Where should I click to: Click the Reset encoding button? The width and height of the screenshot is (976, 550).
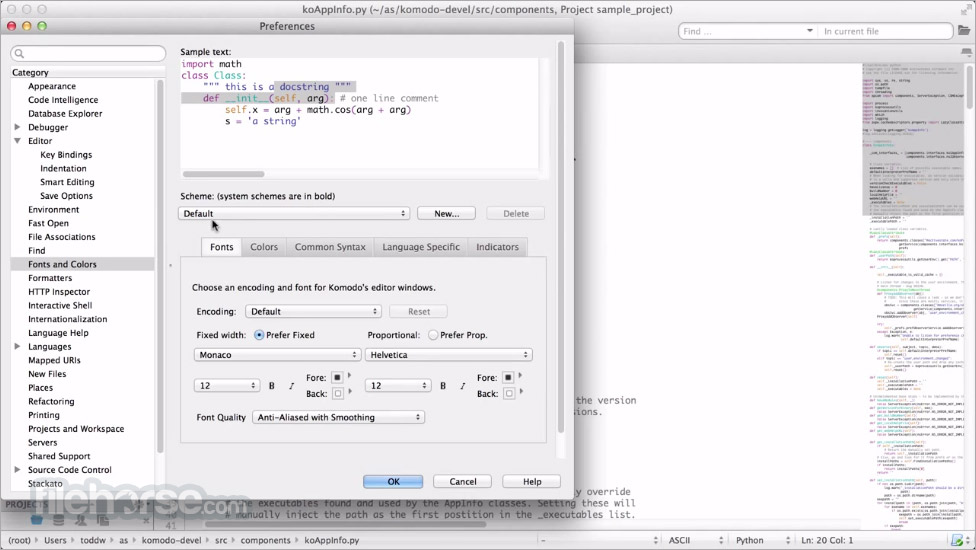[x=418, y=311]
